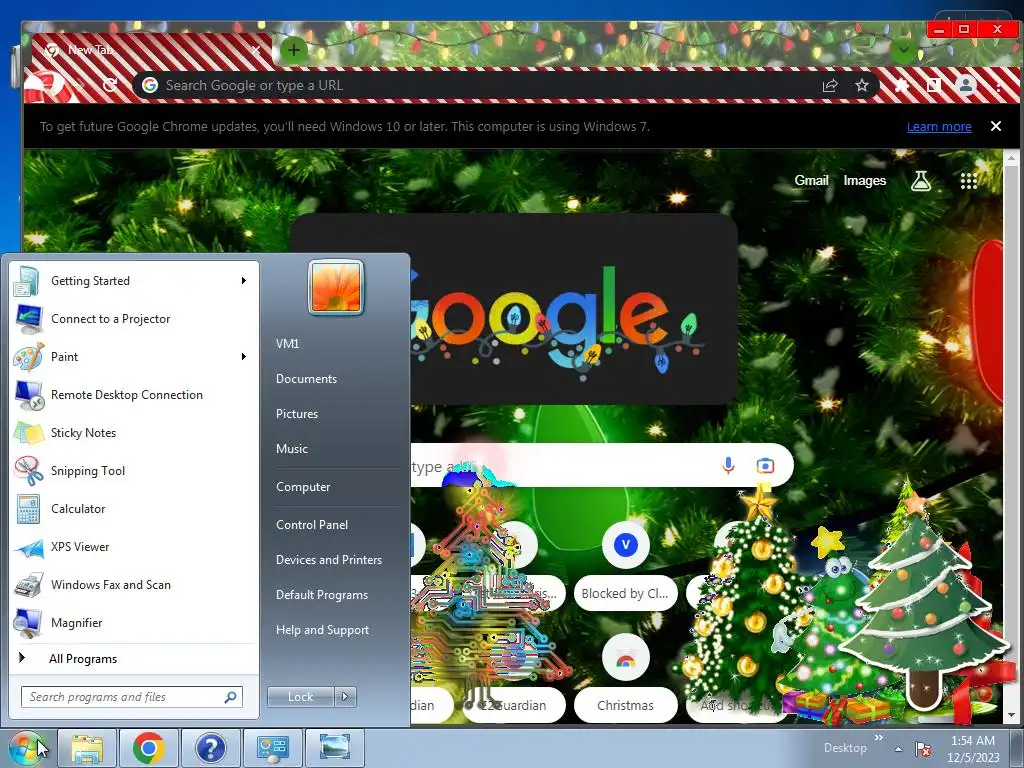Open the Pictures library
This screenshot has width=1024, height=768.
click(296, 414)
